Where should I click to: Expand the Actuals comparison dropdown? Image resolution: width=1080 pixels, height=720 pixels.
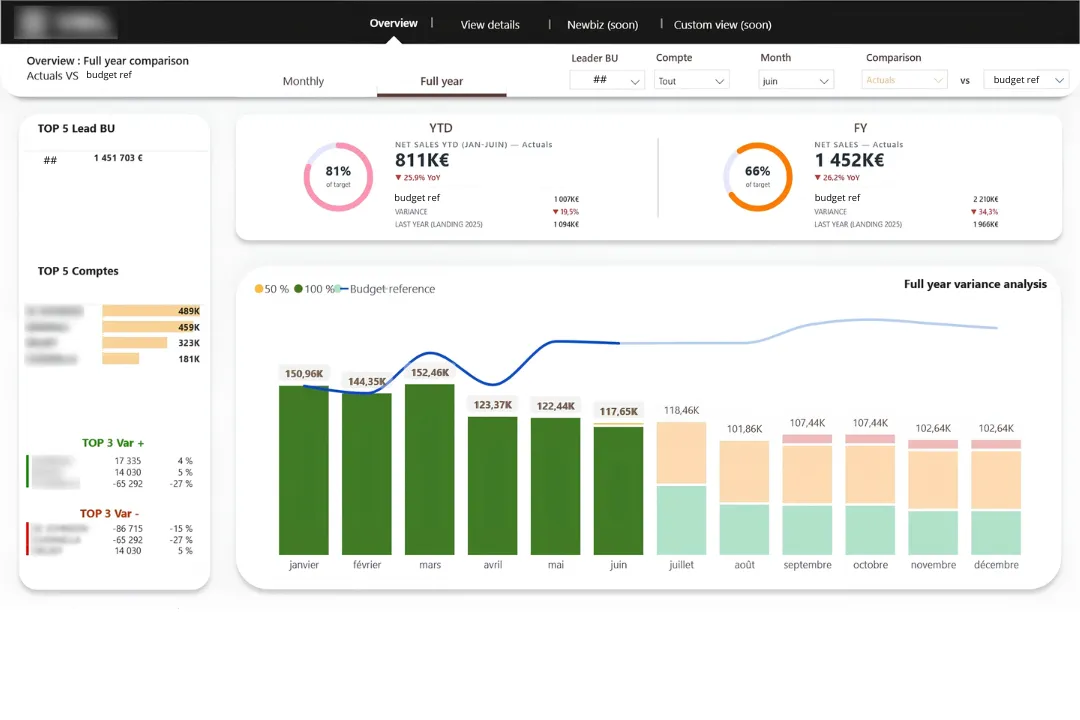[x=904, y=80]
